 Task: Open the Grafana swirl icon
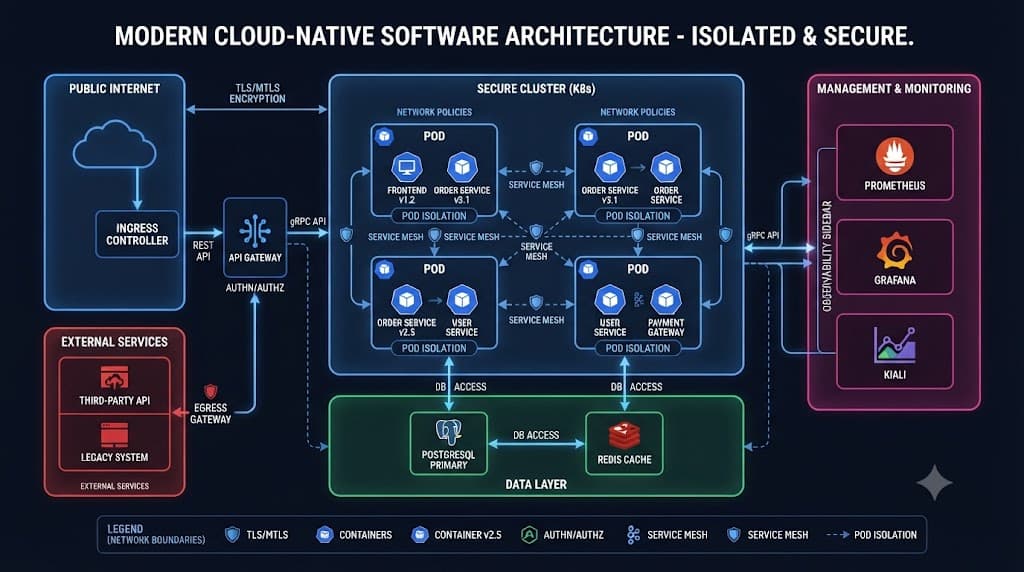point(895,250)
